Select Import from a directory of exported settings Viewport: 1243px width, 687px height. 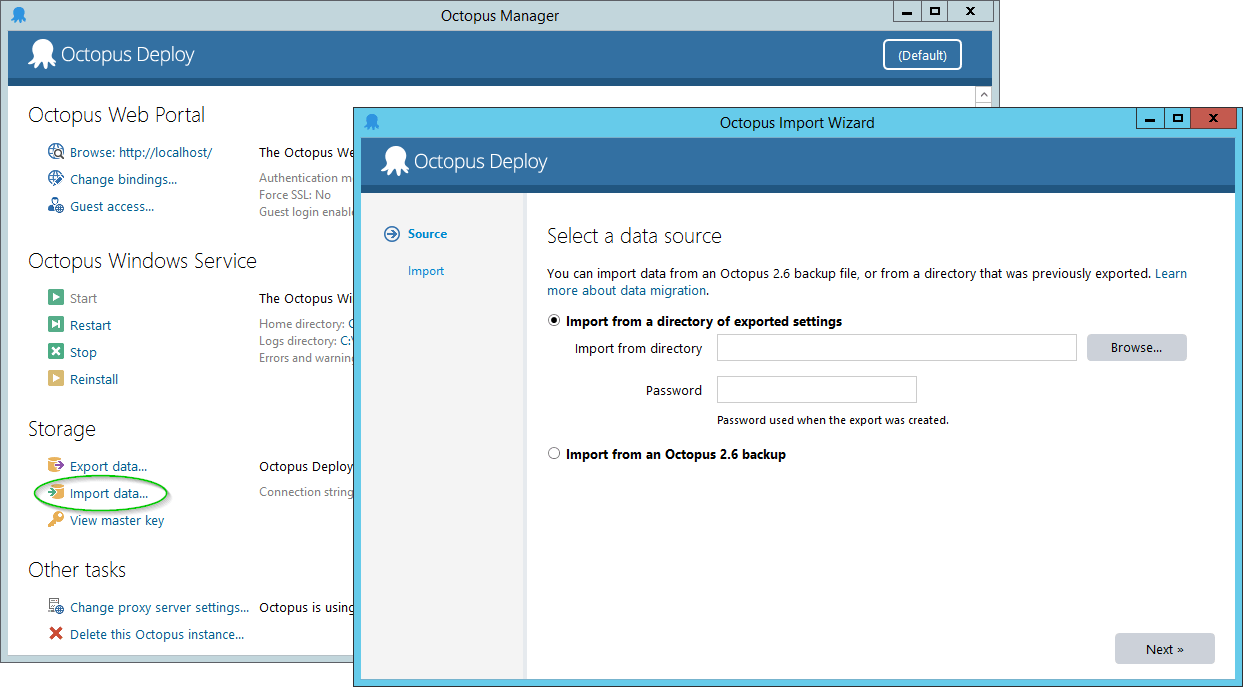554,321
